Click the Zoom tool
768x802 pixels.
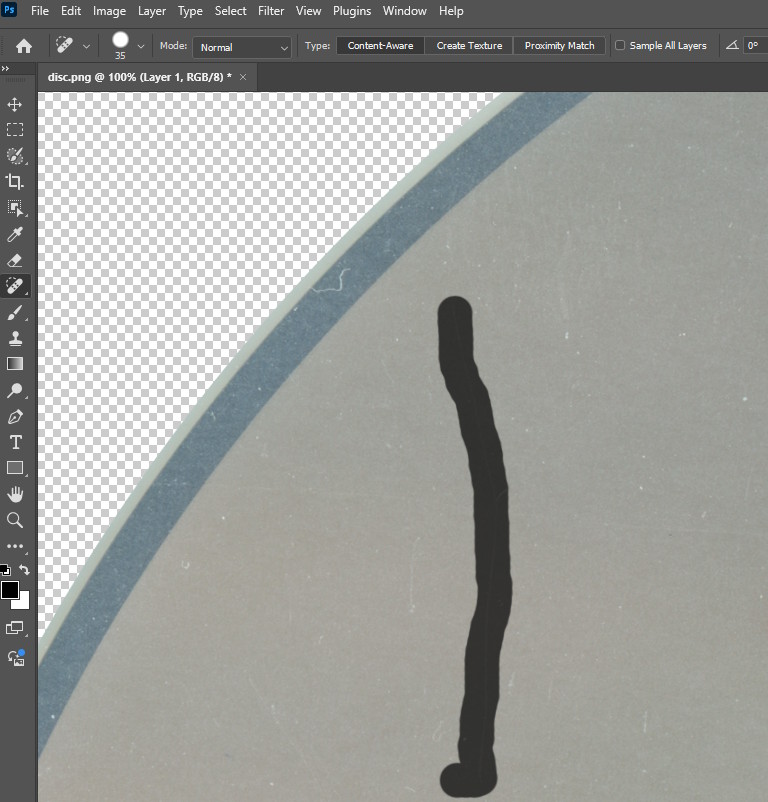coord(15,520)
